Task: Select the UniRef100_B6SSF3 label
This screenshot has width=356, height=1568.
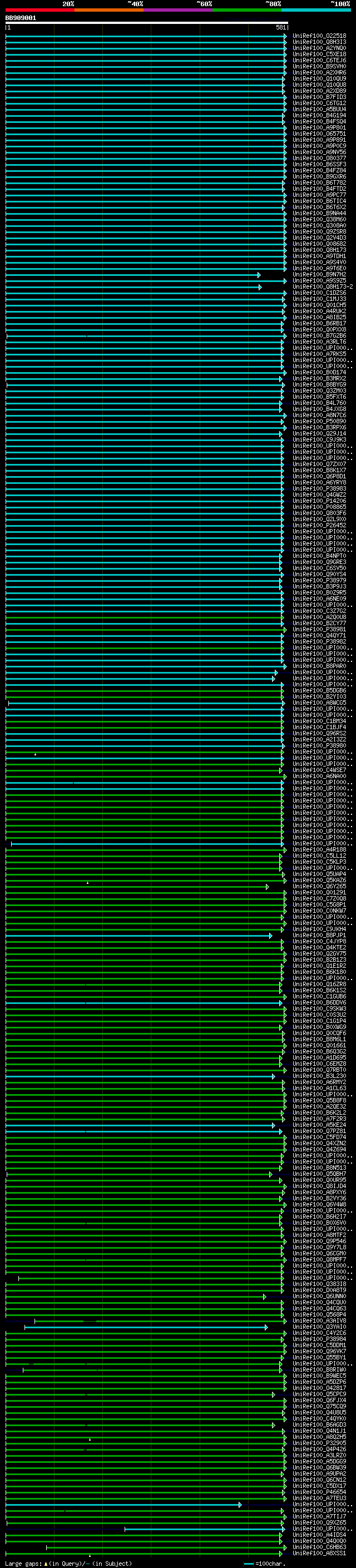Action: click(x=319, y=164)
